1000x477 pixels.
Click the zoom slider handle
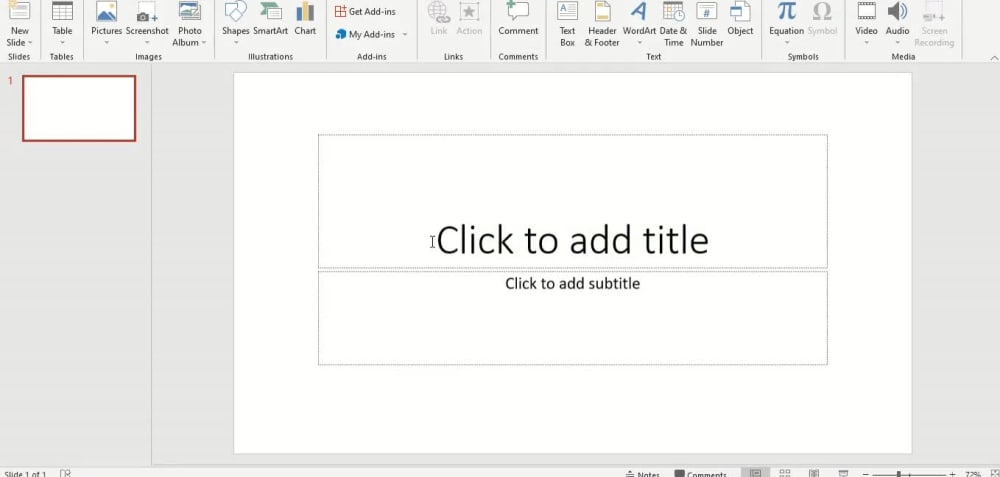[x=899, y=474]
